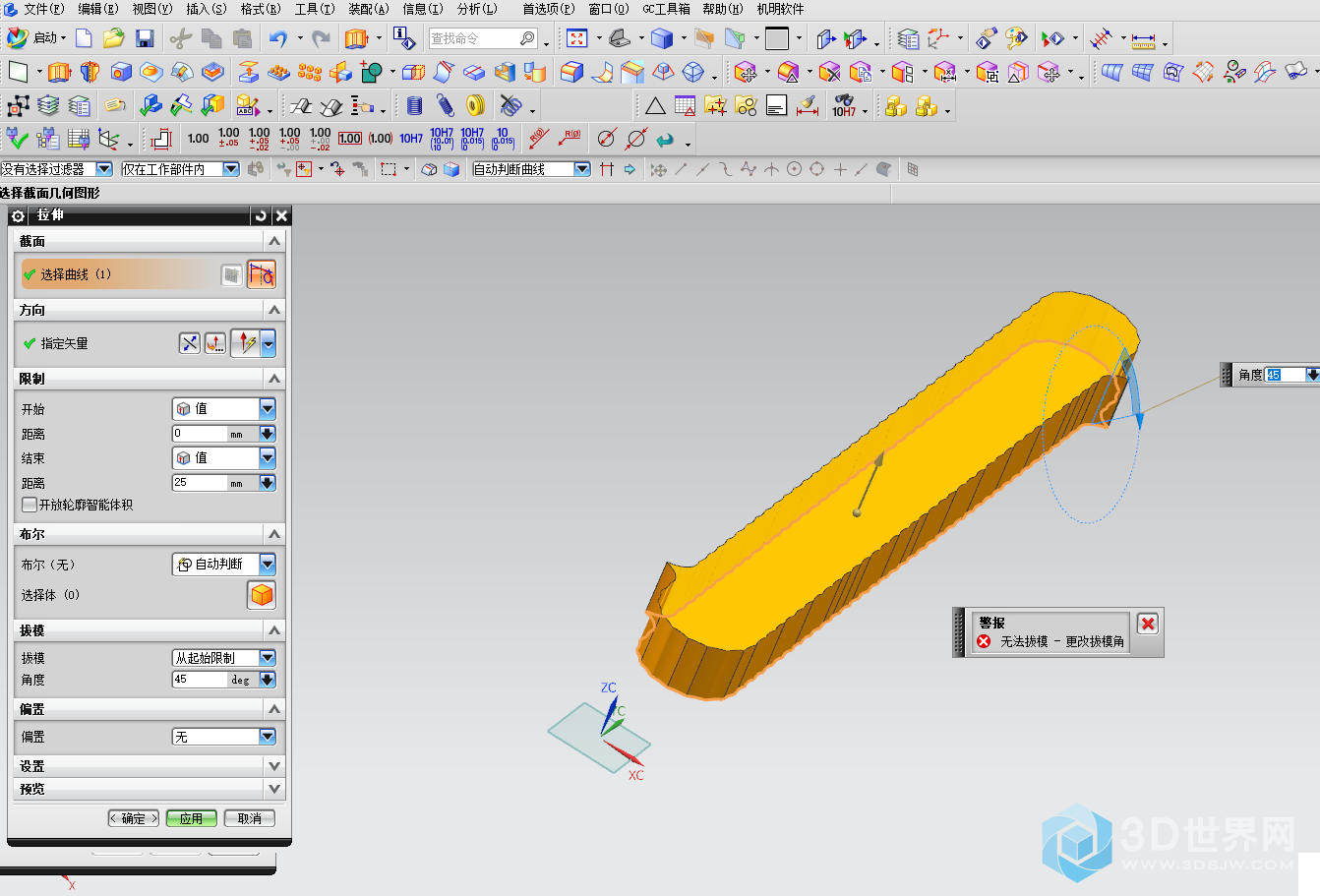1320x896 pixels.
Task: Click the Open folder icon
Action: click(114, 38)
